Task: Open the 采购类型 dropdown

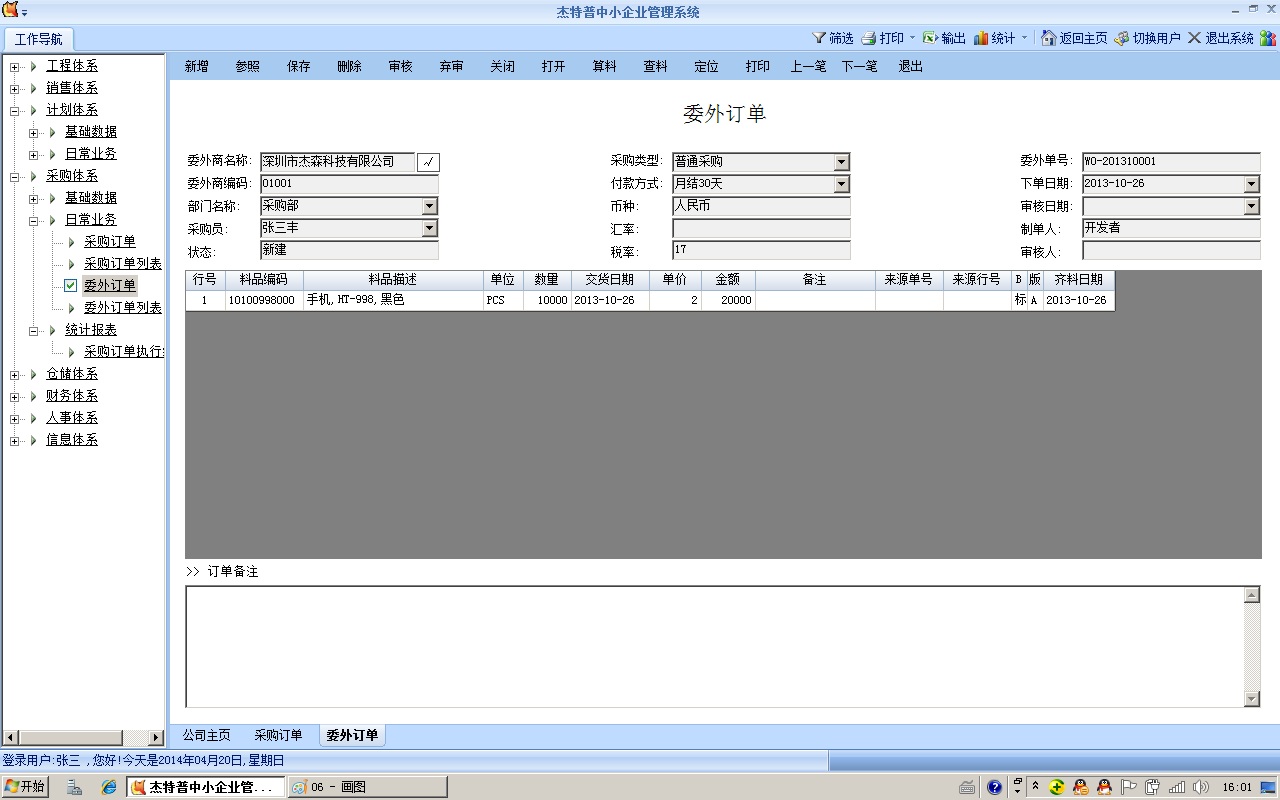Action: click(x=841, y=162)
